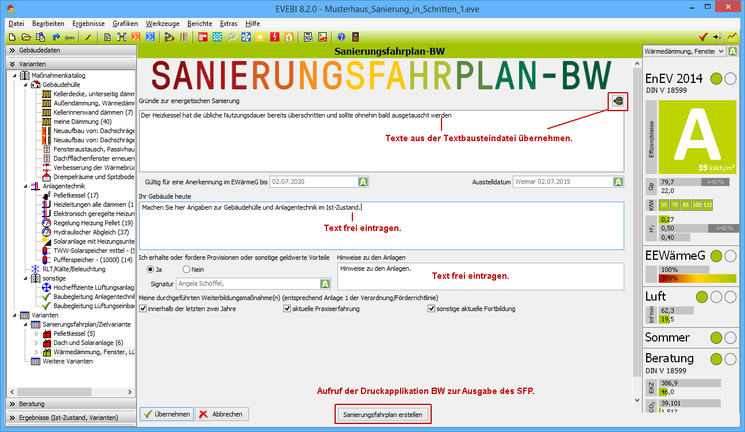Click the green Sommer status circle
The width and height of the screenshot is (745, 432).
pyautogui.click(x=716, y=338)
